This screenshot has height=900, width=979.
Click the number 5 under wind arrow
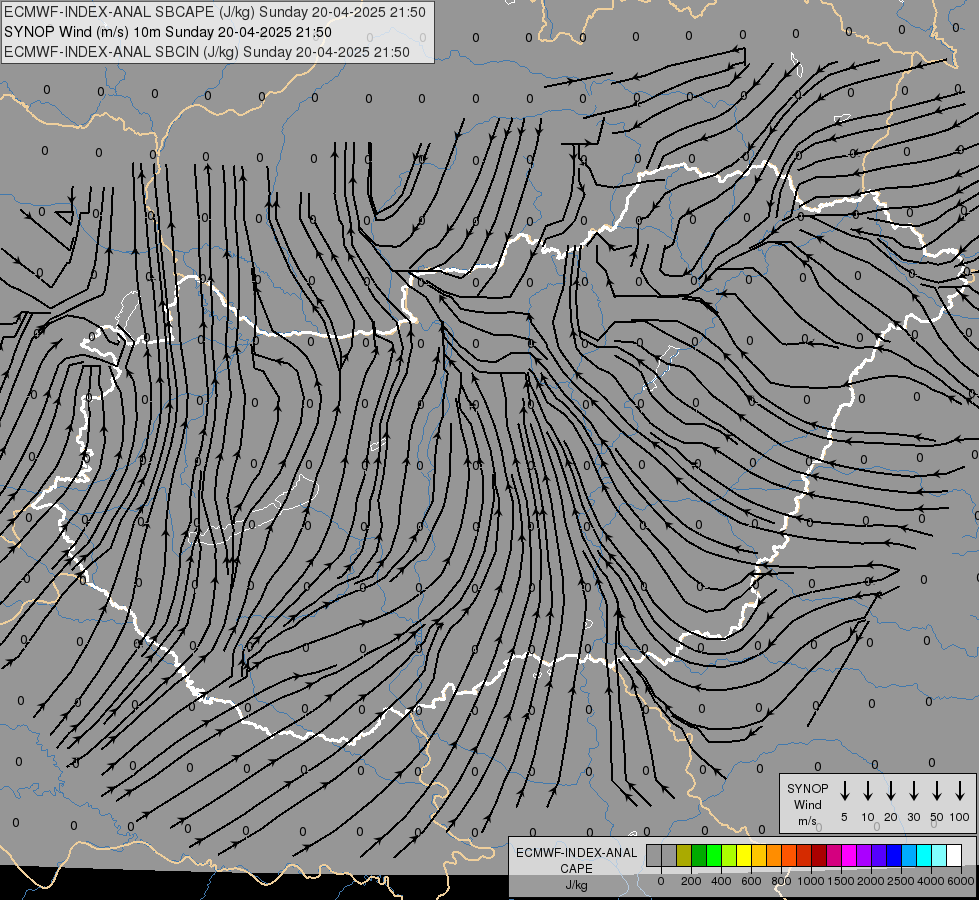click(844, 817)
